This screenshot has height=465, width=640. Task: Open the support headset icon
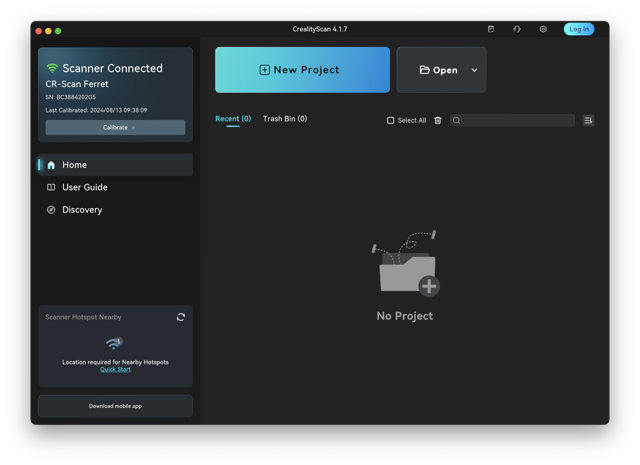517,29
